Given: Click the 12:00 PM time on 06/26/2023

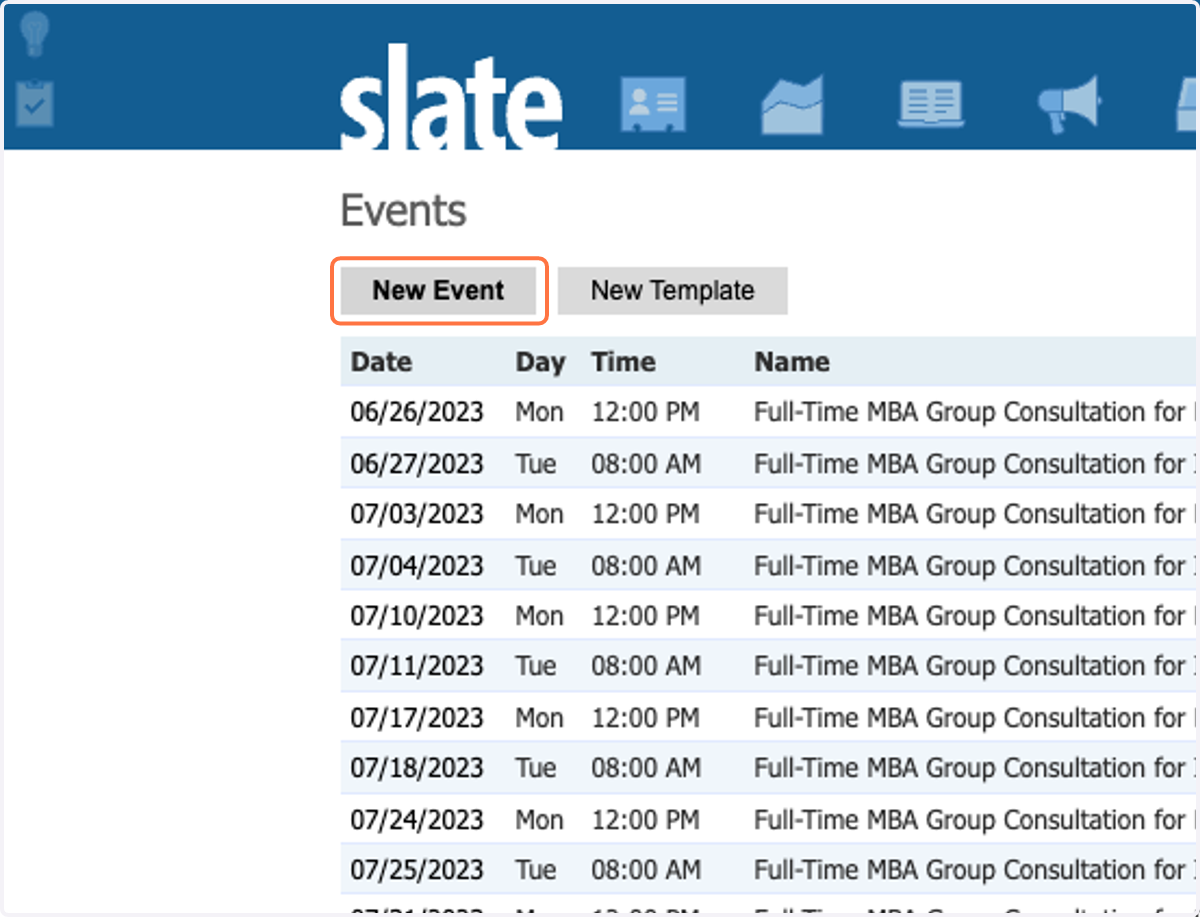Looking at the screenshot, I should (x=646, y=412).
